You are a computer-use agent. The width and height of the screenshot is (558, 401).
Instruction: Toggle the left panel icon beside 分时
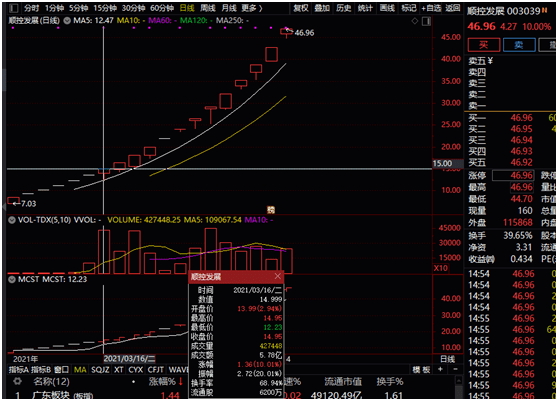[x=14, y=8]
